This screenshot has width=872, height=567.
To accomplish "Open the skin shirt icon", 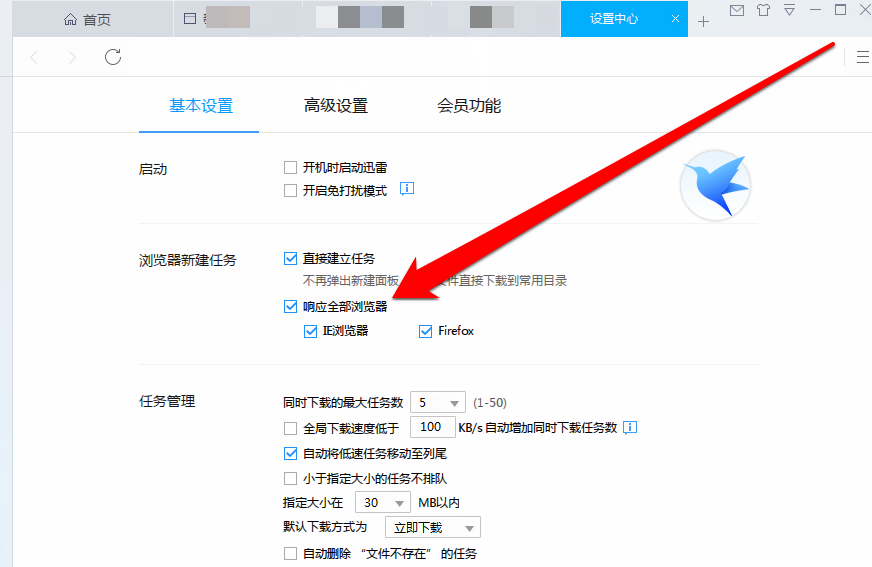I will pyautogui.click(x=764, y=10).
